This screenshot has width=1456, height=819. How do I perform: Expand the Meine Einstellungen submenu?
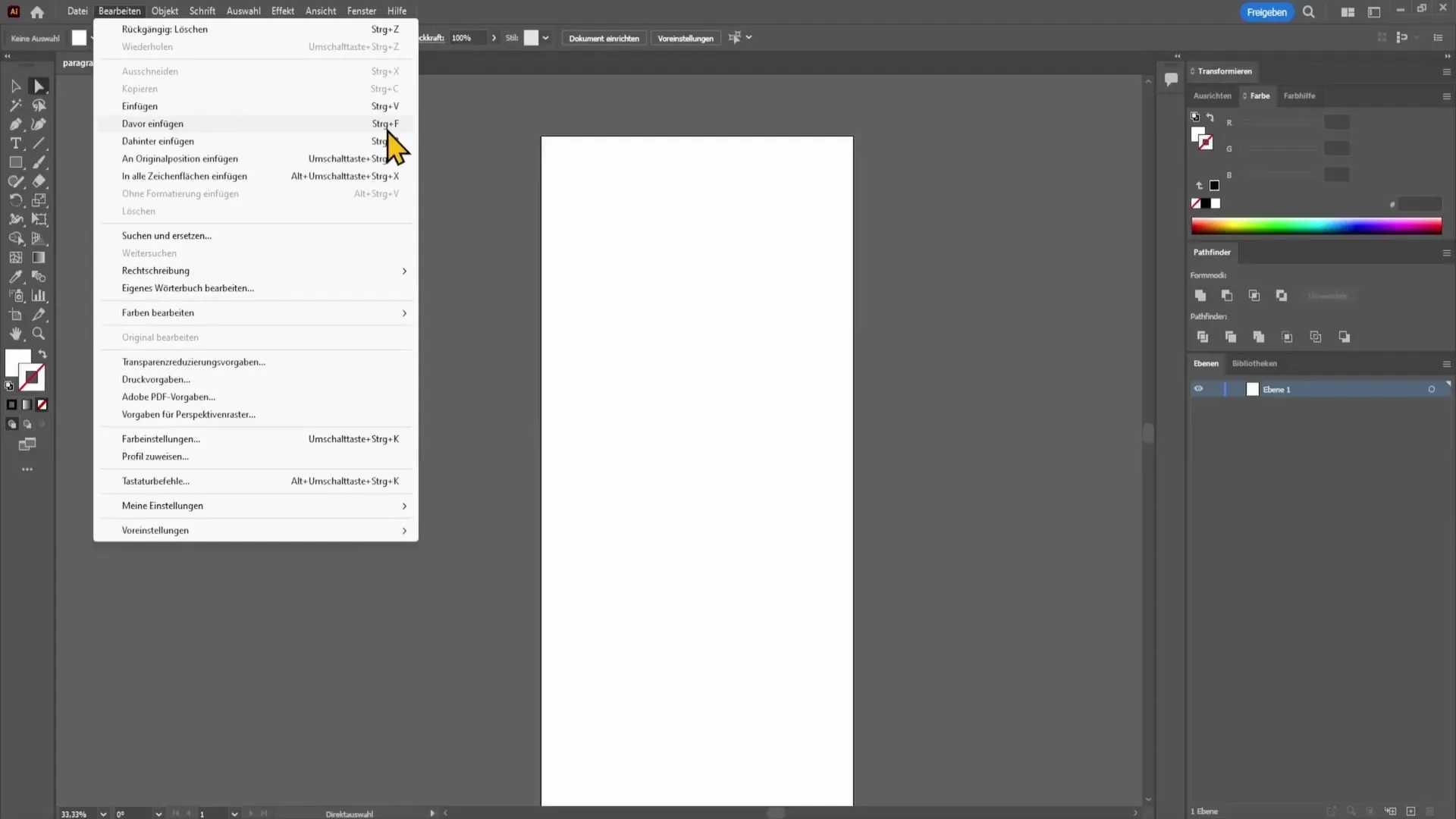[256, 506]
